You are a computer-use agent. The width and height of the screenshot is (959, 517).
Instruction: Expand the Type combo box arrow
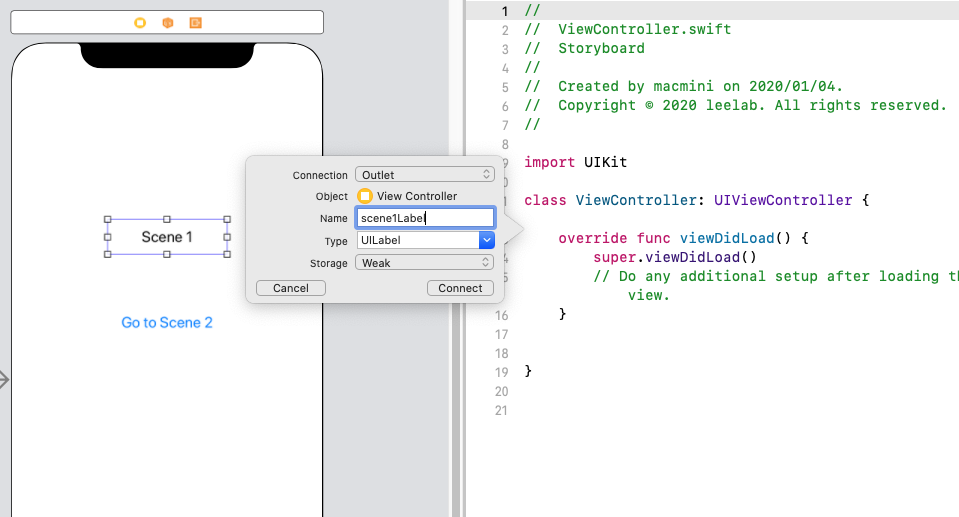[487, 240]
